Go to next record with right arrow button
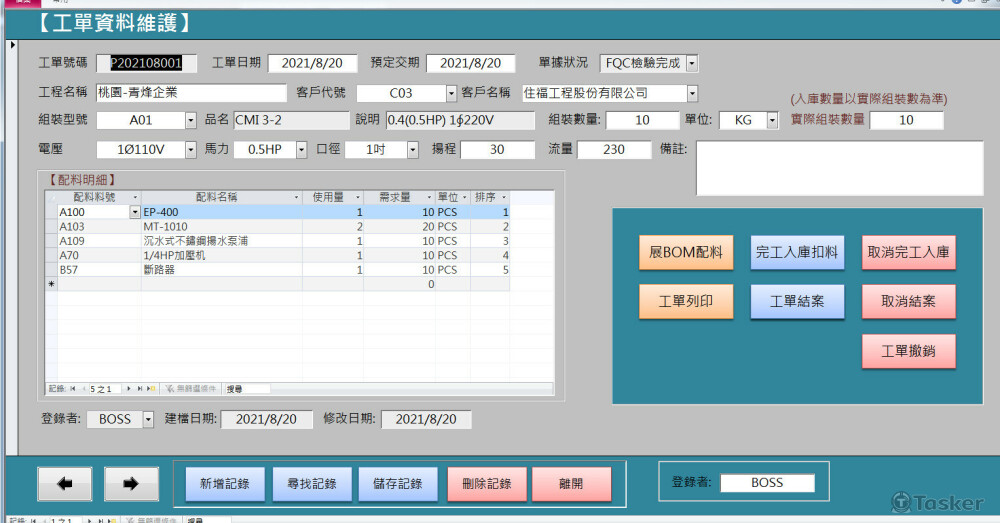This screenshot has width=1000, height=523. click(131, 483)
